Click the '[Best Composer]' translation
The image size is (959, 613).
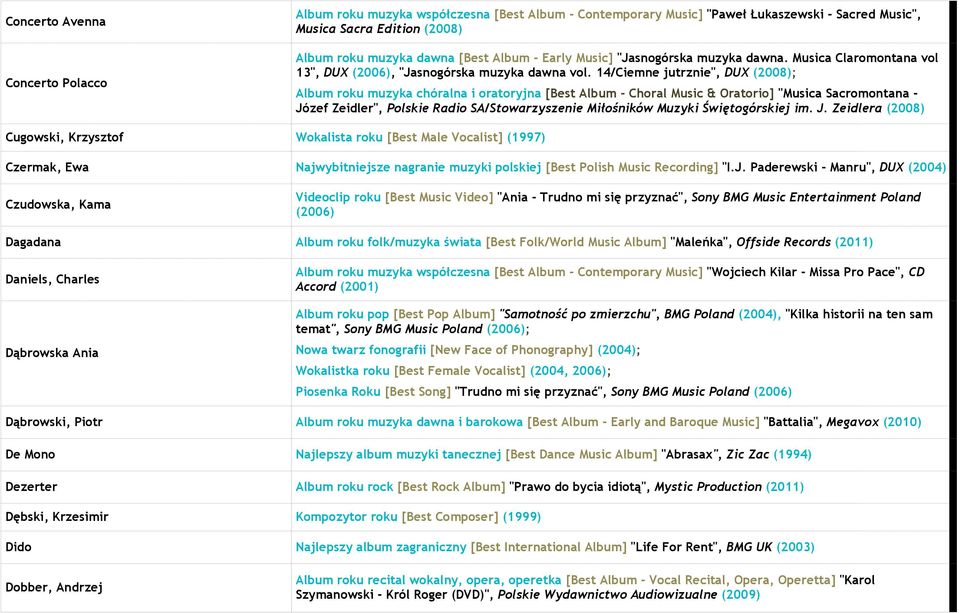450,517
